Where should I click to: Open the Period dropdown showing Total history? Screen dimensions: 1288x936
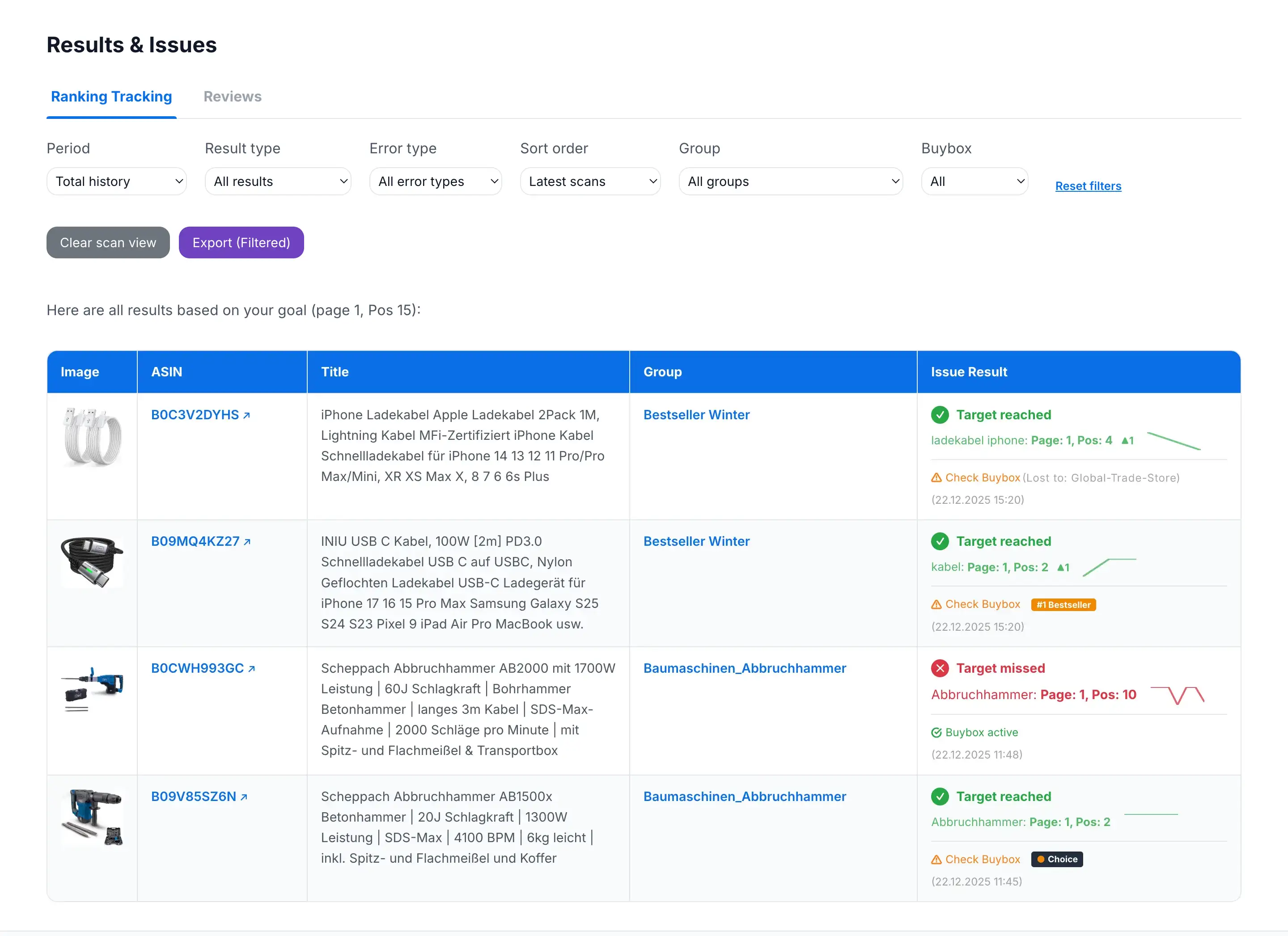click(x=116, y=181)
